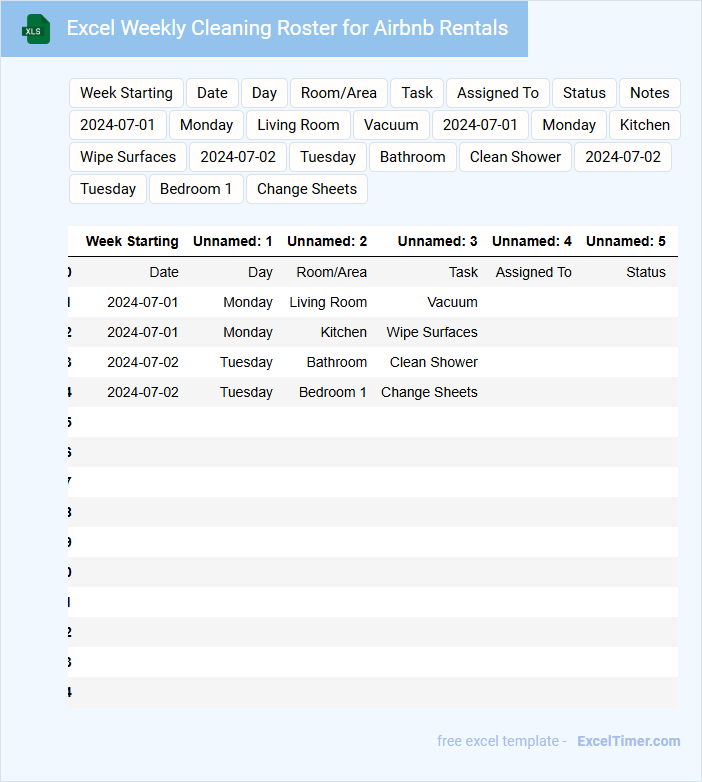702x782 pixels.
Task: Click the 'Week Starting' table column header
Action: click(132, 241)
